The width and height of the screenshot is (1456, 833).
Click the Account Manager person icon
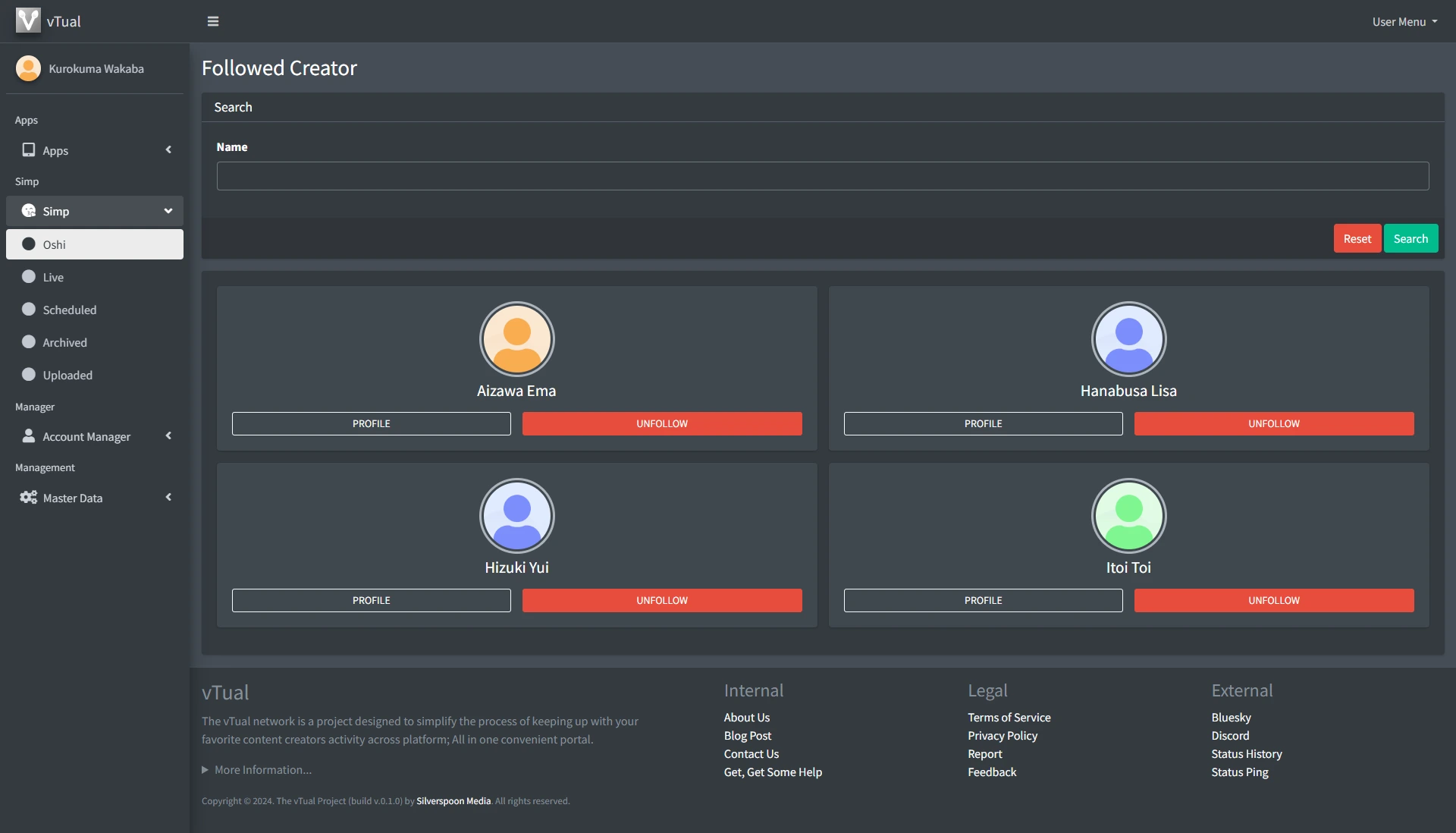click(x=28, y=436)
